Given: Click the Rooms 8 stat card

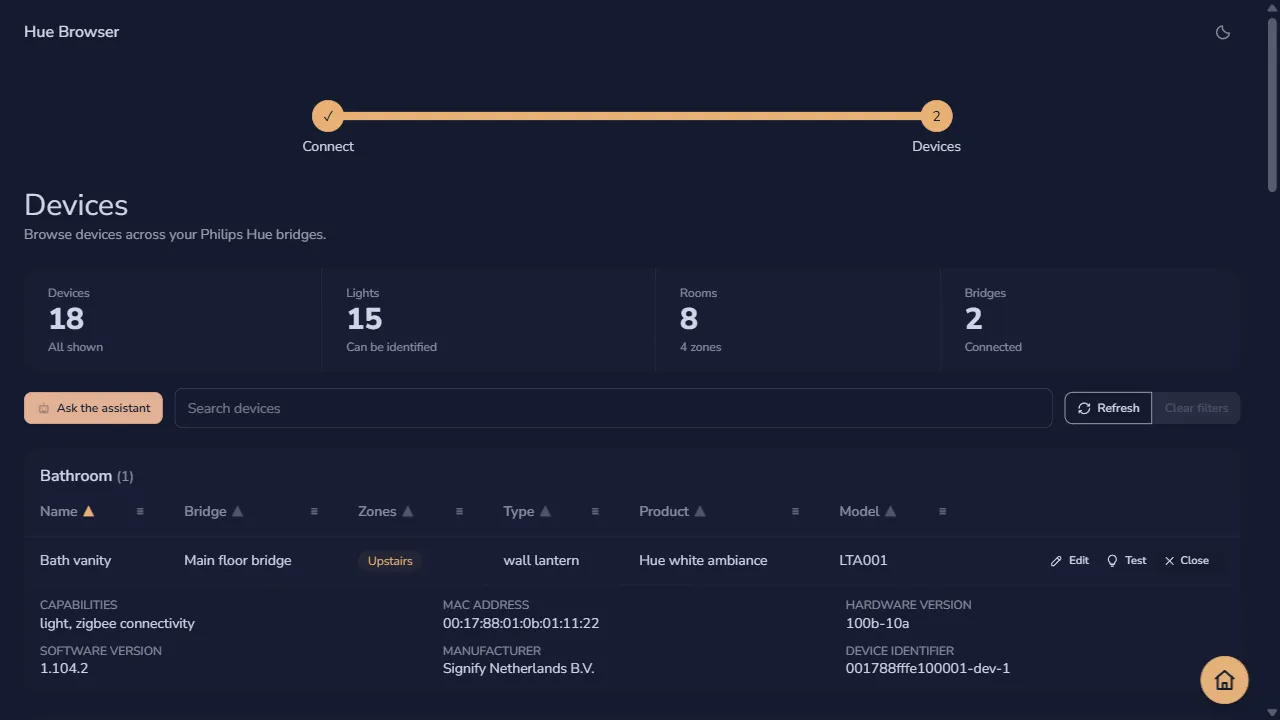Looking at the screenshot, I should [797, 320].
